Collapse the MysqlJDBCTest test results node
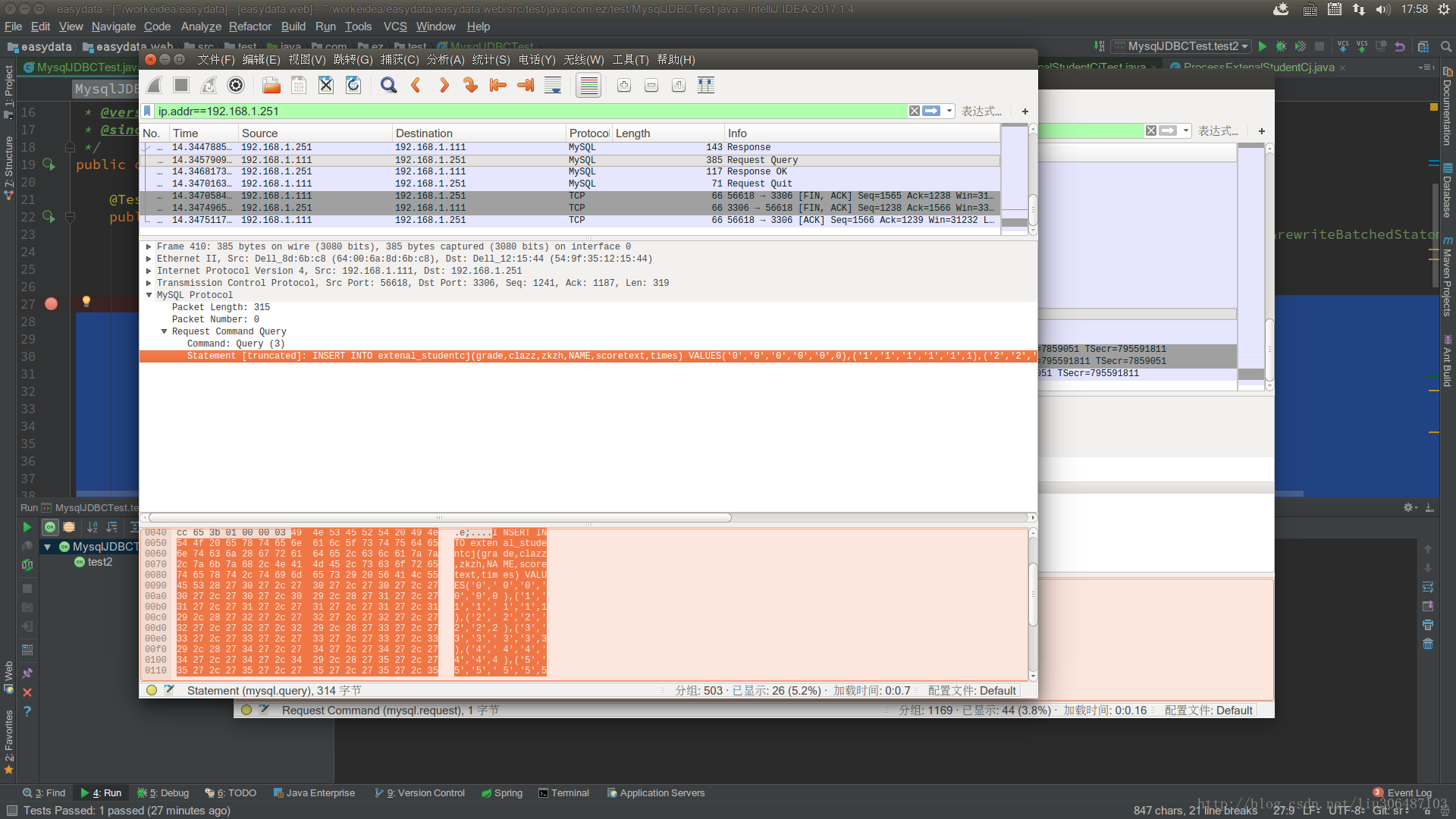This screenshot has height=819, width=1456. (48, 547)
